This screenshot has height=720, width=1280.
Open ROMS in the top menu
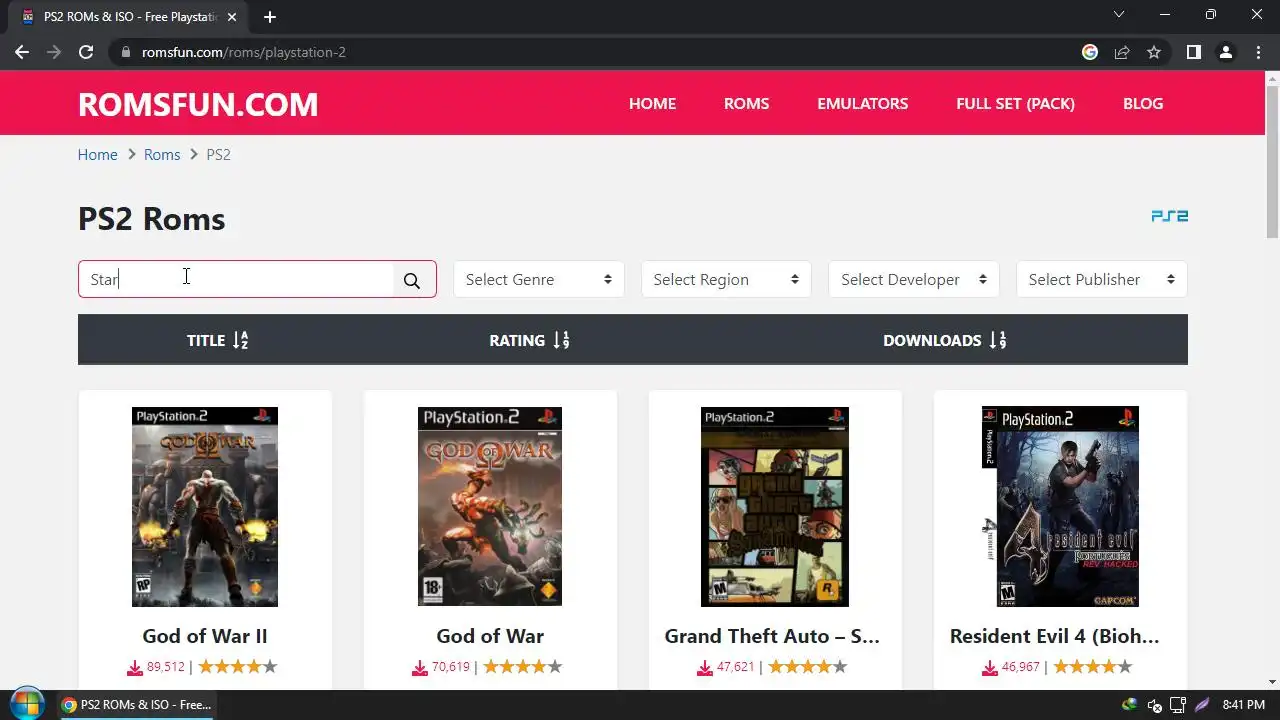(x=746, y=104)
